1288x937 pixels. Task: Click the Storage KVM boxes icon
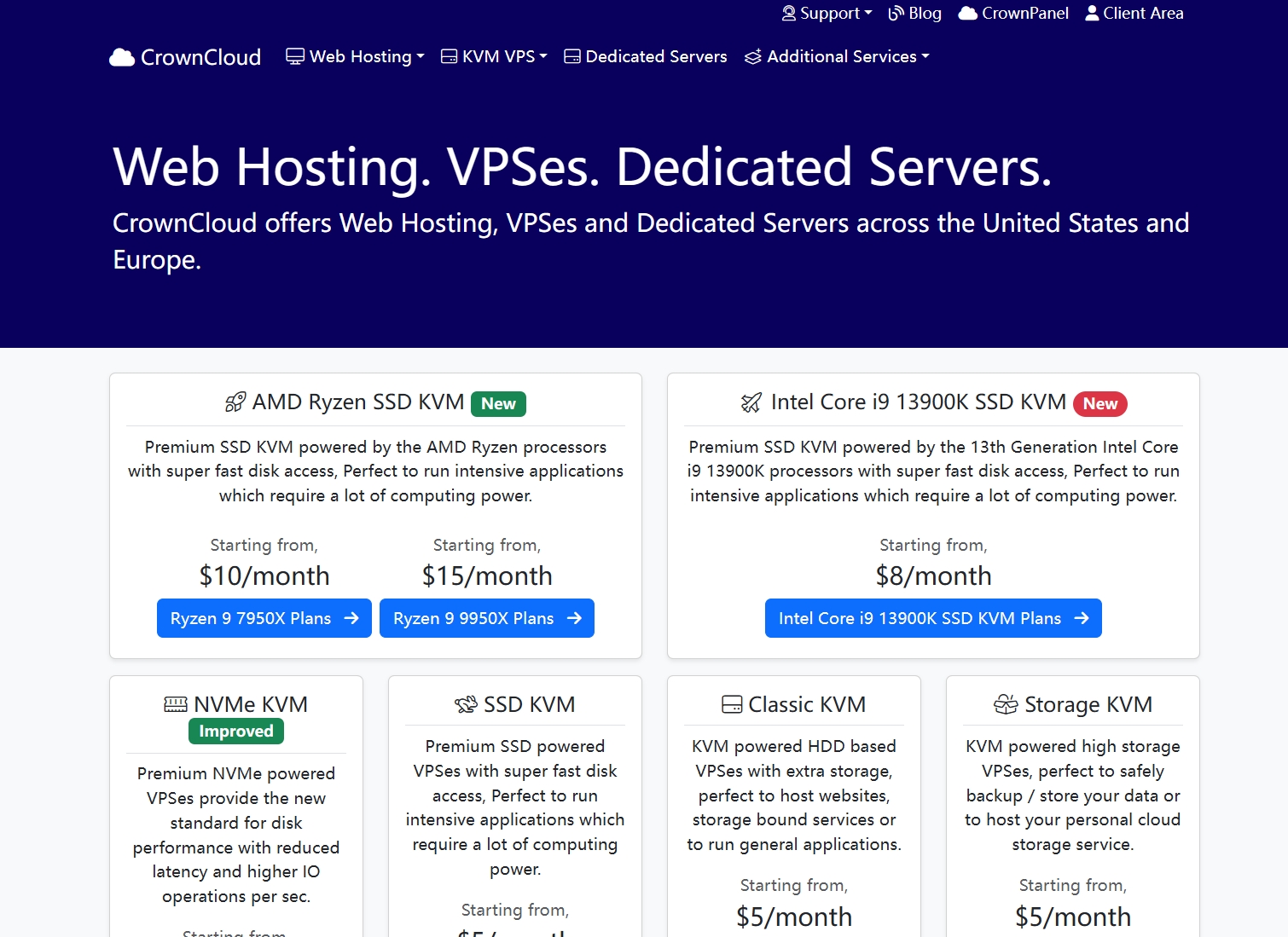1006,704
